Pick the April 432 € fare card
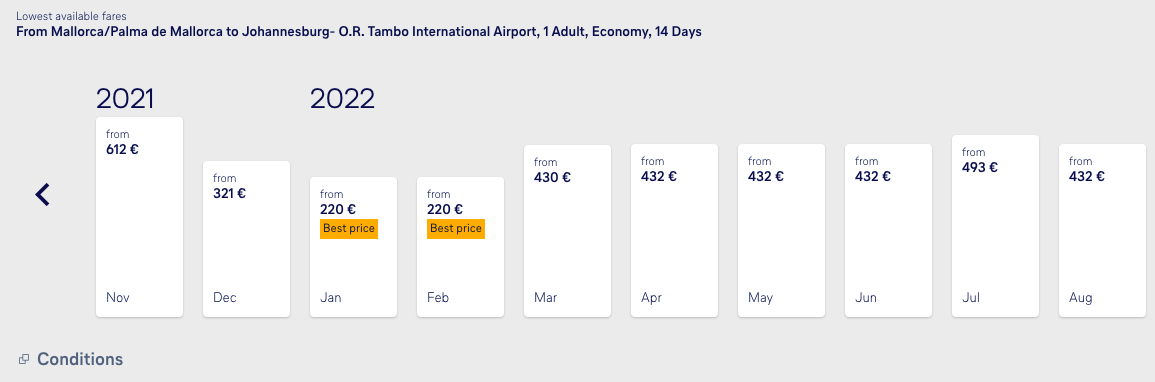The height and width of the screenshot is (382, 1155). tap(674, 231)
